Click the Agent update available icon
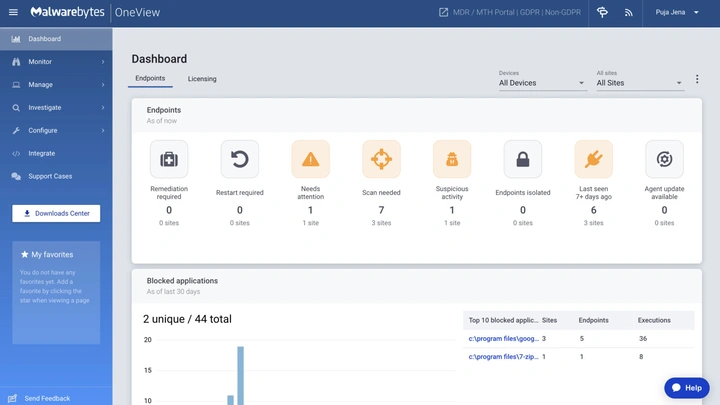This screenshot has width=720, height=405. 664,159
